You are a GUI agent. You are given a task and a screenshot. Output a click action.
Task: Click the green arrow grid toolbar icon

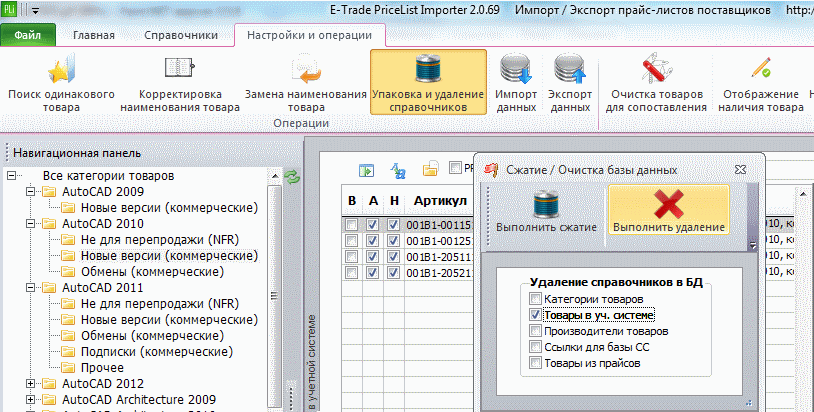click(367, 170)
